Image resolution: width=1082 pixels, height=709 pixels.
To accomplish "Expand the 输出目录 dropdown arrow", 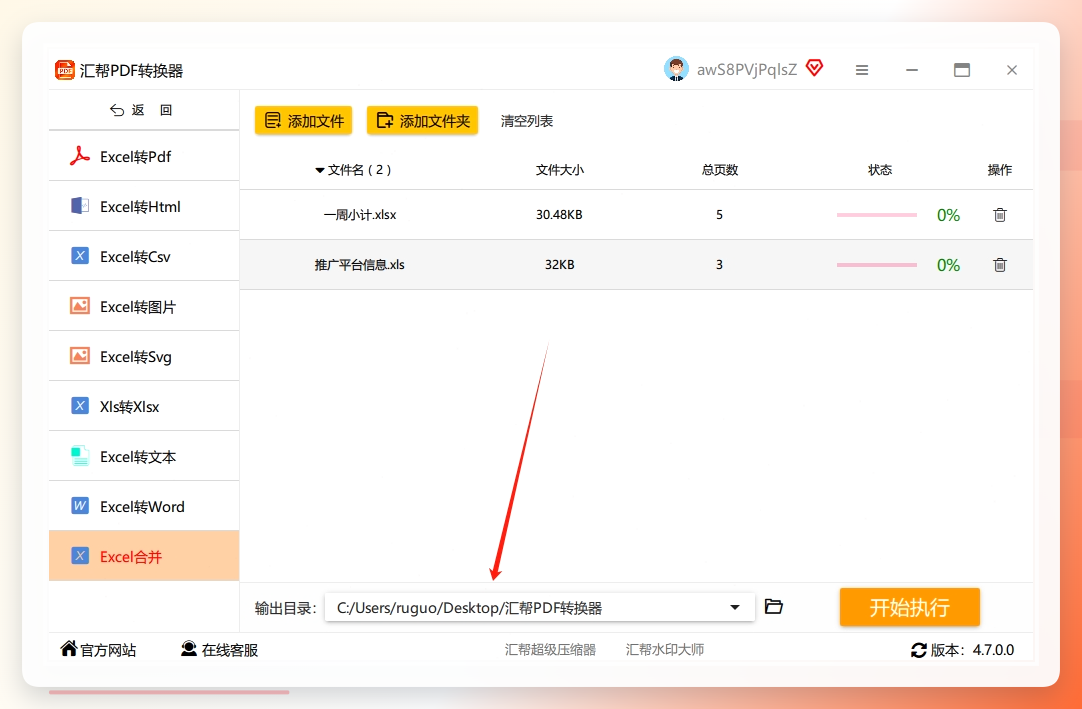I will coord(735,608).
